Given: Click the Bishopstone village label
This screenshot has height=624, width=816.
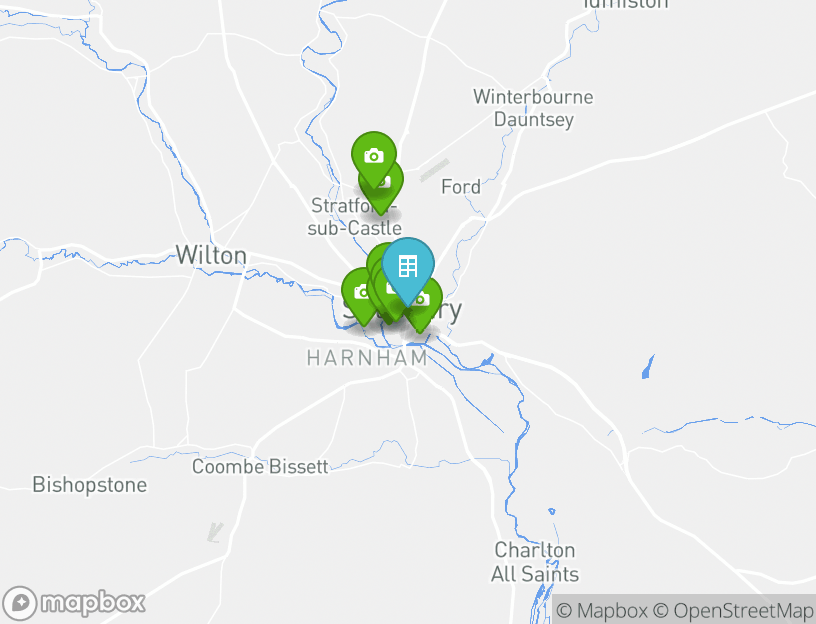Looking at the screenshot, I should [x=90, y=485].
